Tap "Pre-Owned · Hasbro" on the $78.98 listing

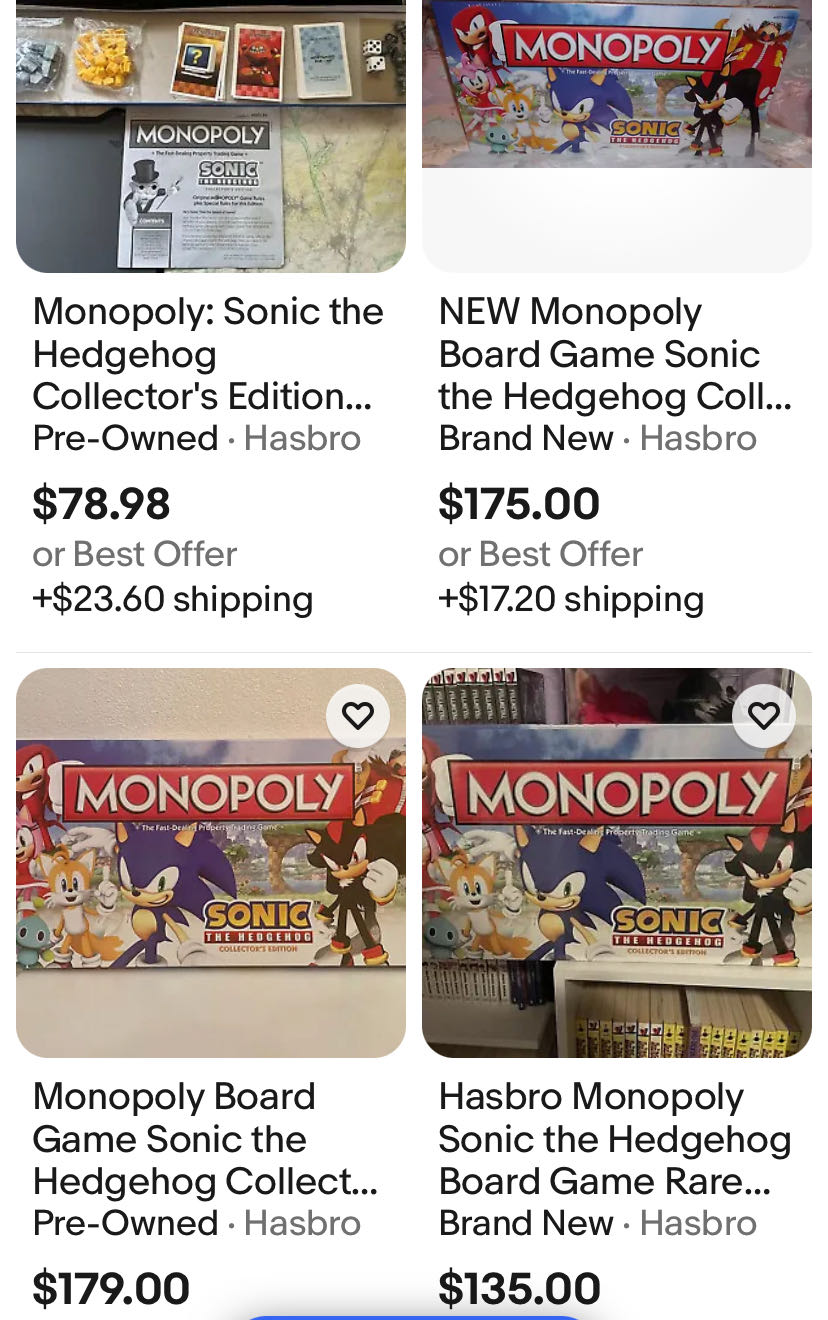point(196,438)
